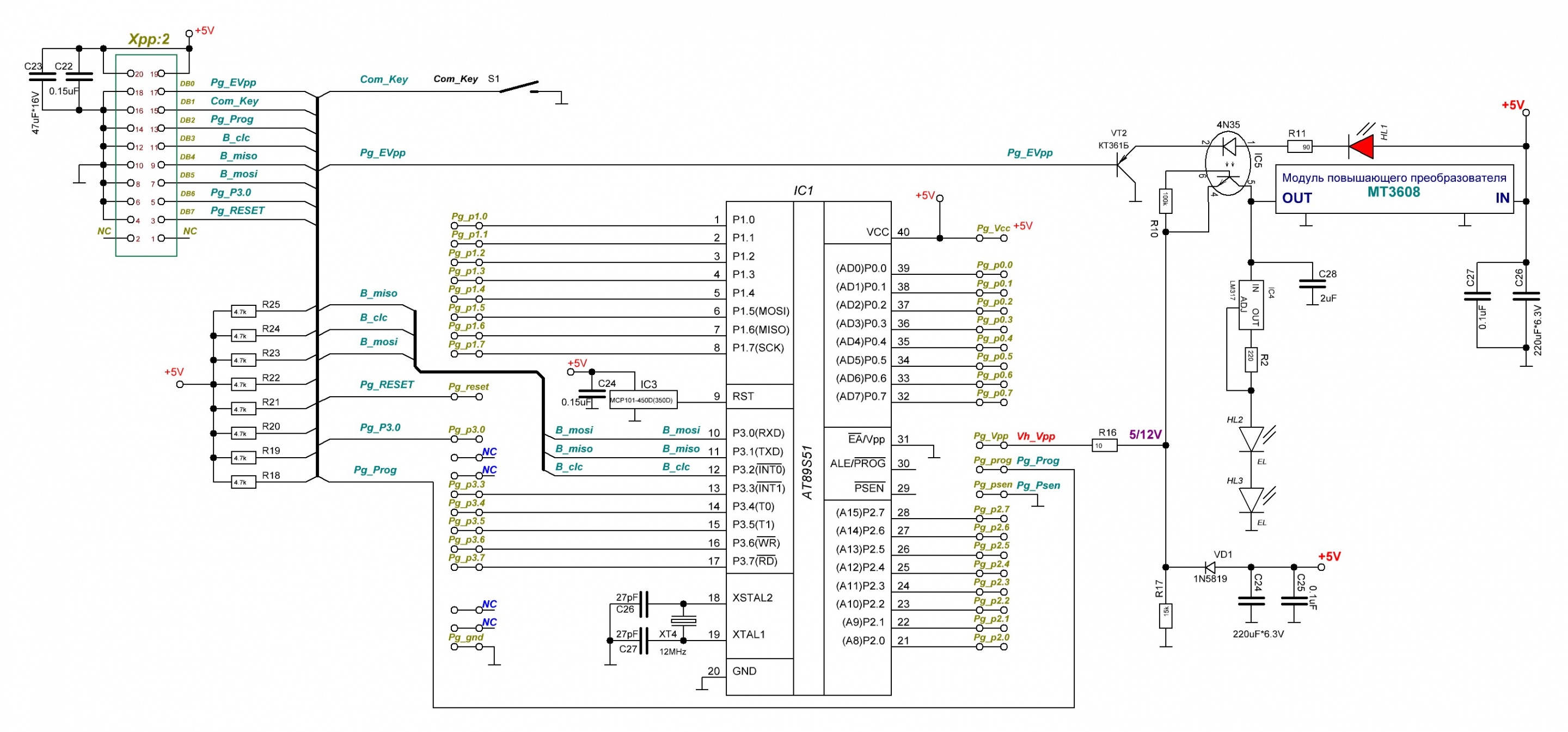This screenshot has height=732, width=1568.
Task: Click the XT4 crystal symbol
Action: point(683,622)
